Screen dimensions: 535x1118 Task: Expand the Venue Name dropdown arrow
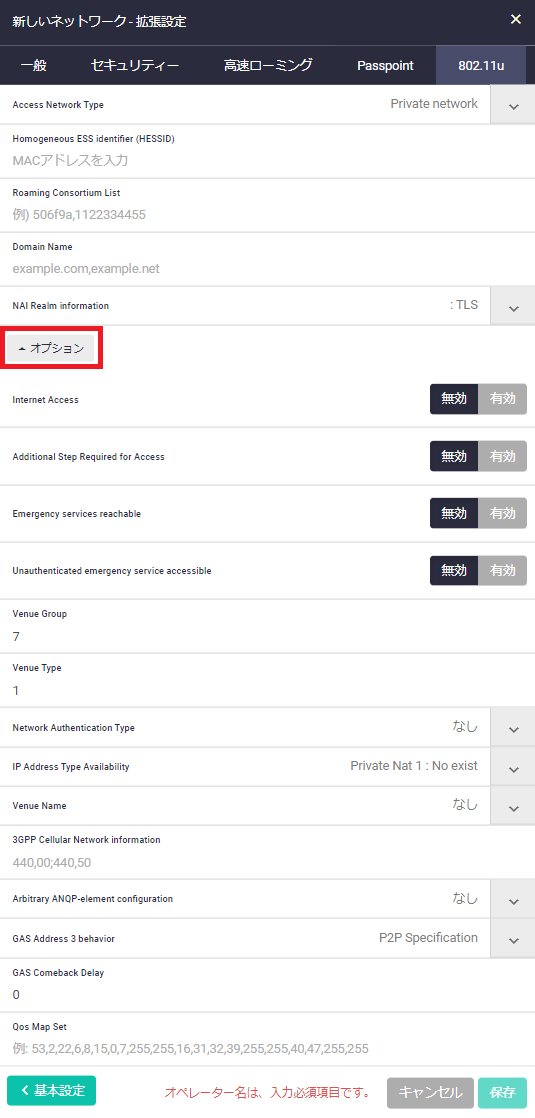coord(513,807)
